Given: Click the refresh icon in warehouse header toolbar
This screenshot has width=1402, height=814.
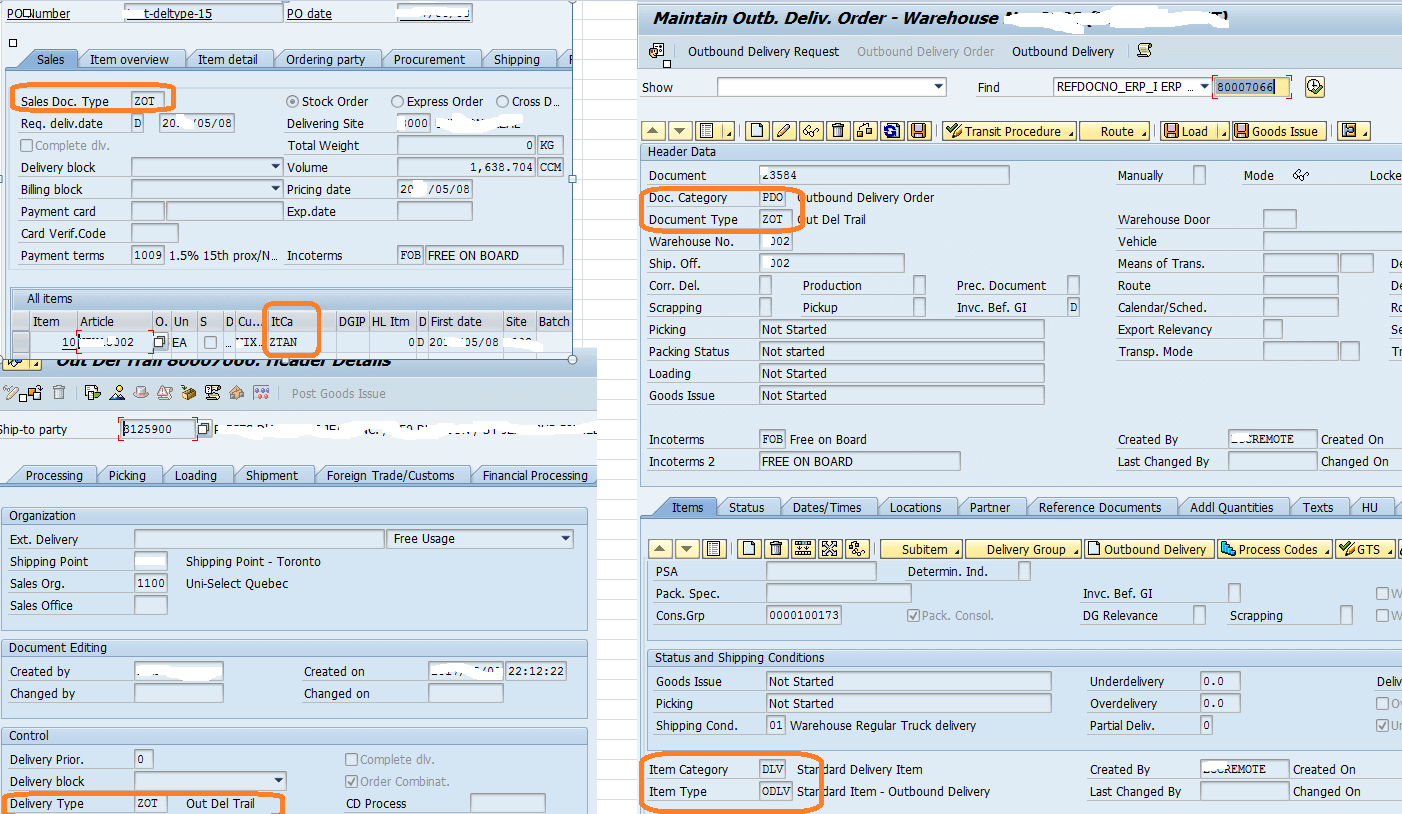Looking at the screenshot, I should (892, 131).
